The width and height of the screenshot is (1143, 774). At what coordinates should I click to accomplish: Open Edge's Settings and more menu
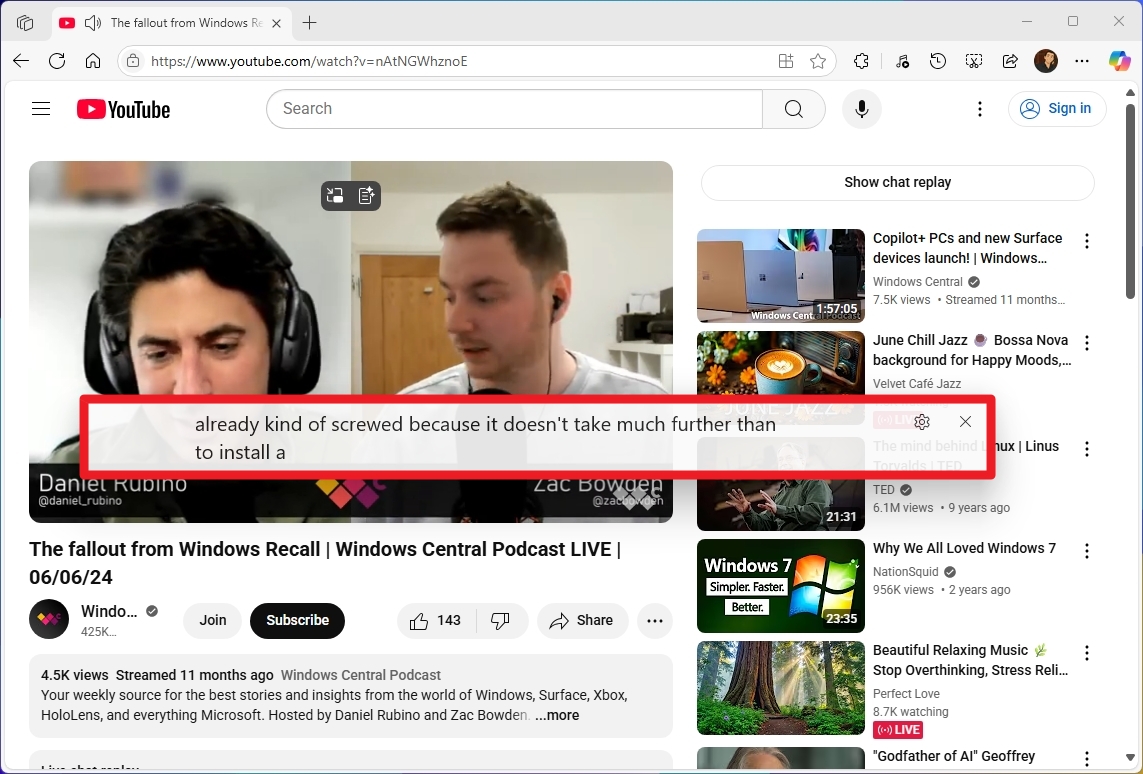[1082, 61]
